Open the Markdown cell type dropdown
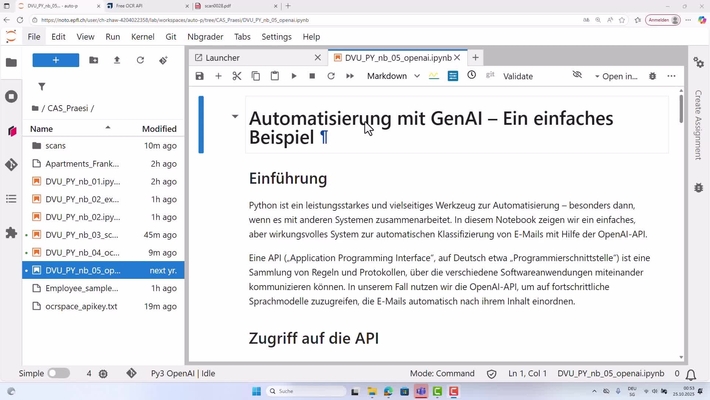This screenshot has width=710, height=400. [x=393, y=76]
